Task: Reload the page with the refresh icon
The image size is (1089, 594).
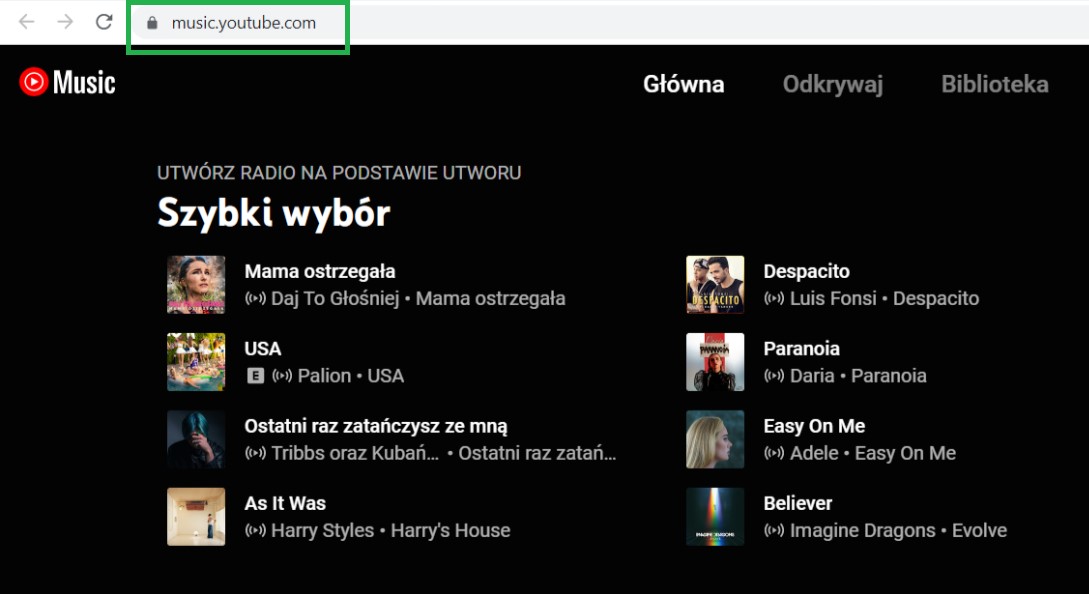Action: (x=104, y=22)
